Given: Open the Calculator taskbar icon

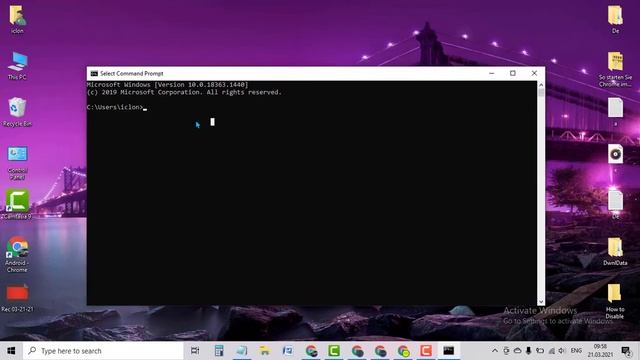Looking at the screenshot, I should 219,351.
